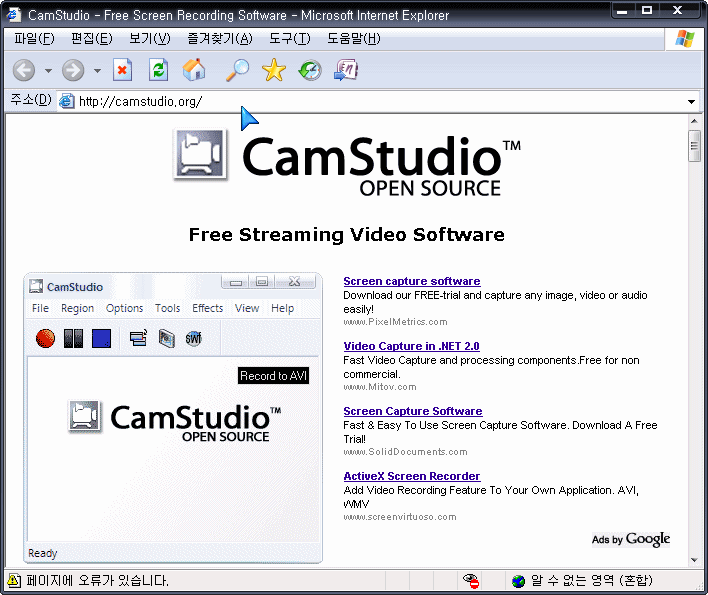Screen dimensions: 708x595
Task: Stop page loading with red X icon
Action: coord(122,70)
